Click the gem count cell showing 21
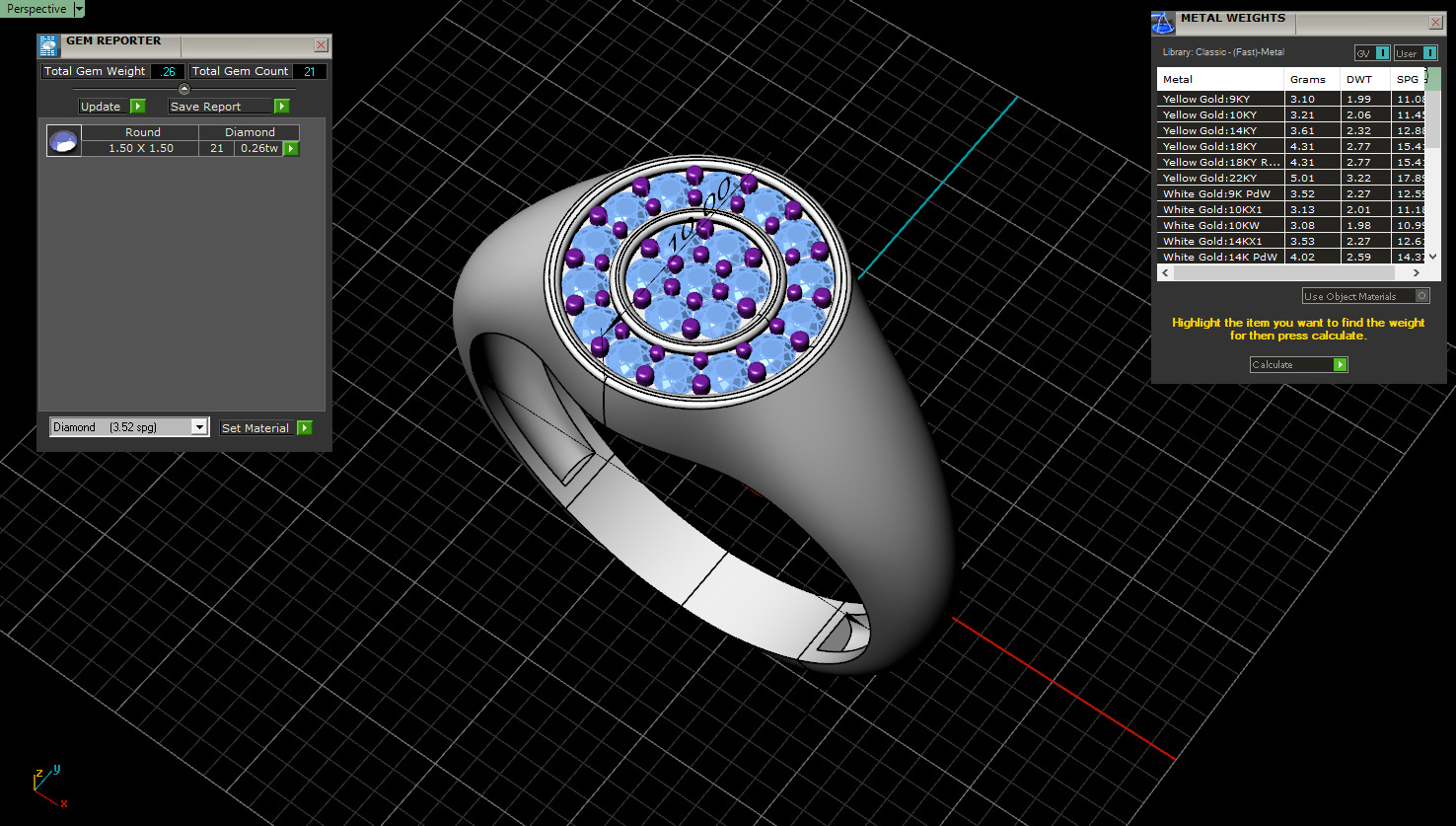This screenshot has height=826, width=1456. click(x=216, y=148)
